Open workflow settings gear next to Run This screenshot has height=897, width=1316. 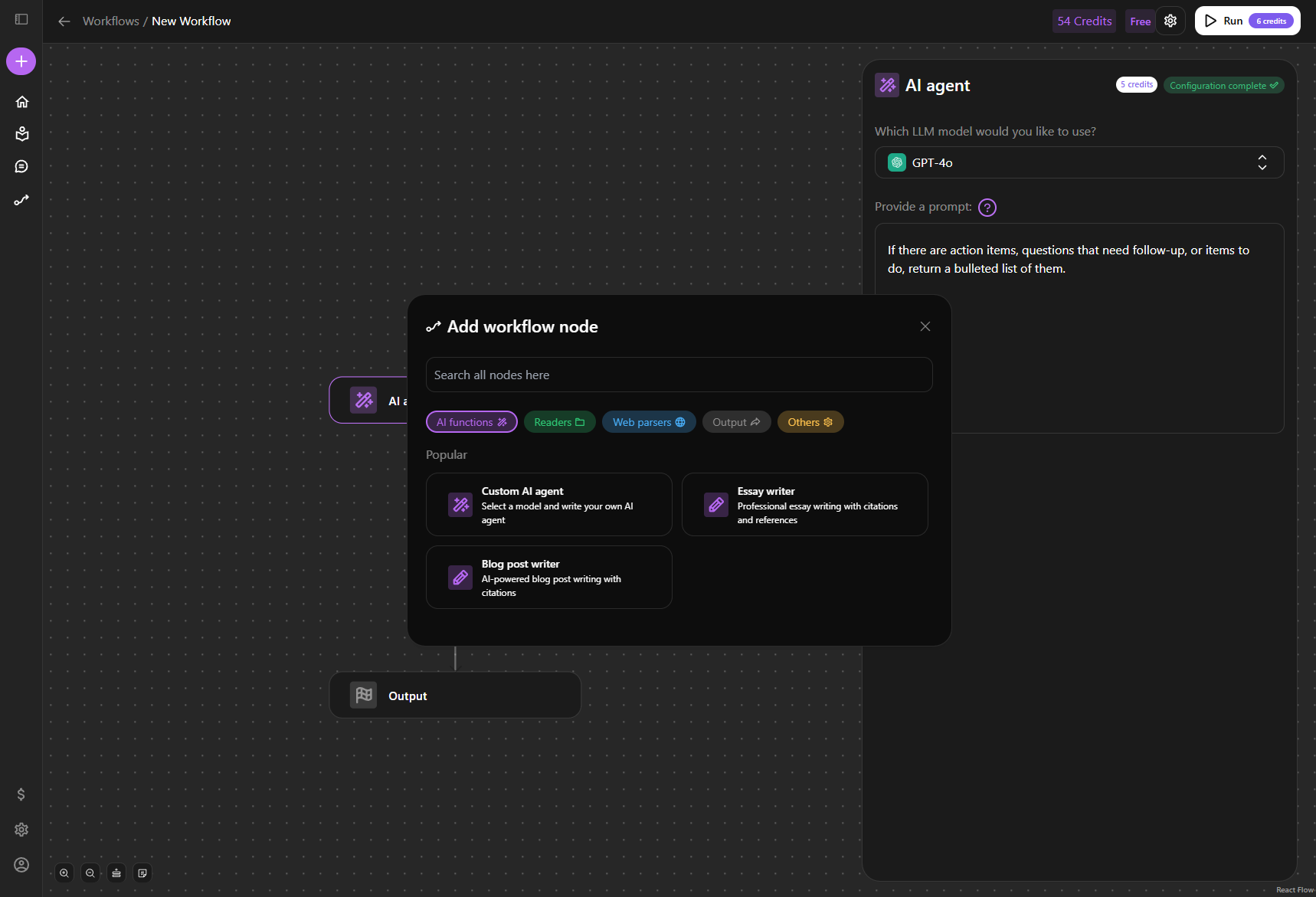pos(1170,21)
